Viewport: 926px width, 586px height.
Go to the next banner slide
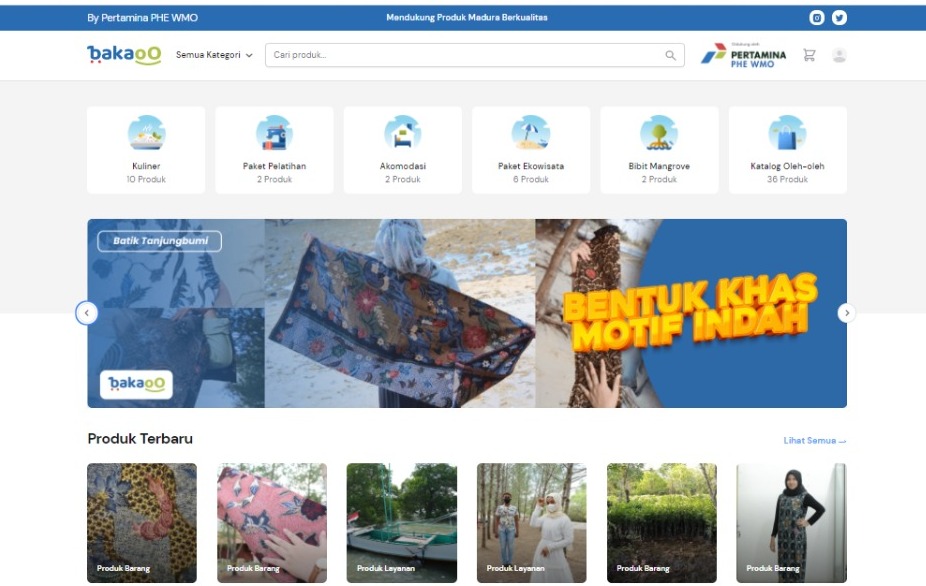[x=847, y=313]
